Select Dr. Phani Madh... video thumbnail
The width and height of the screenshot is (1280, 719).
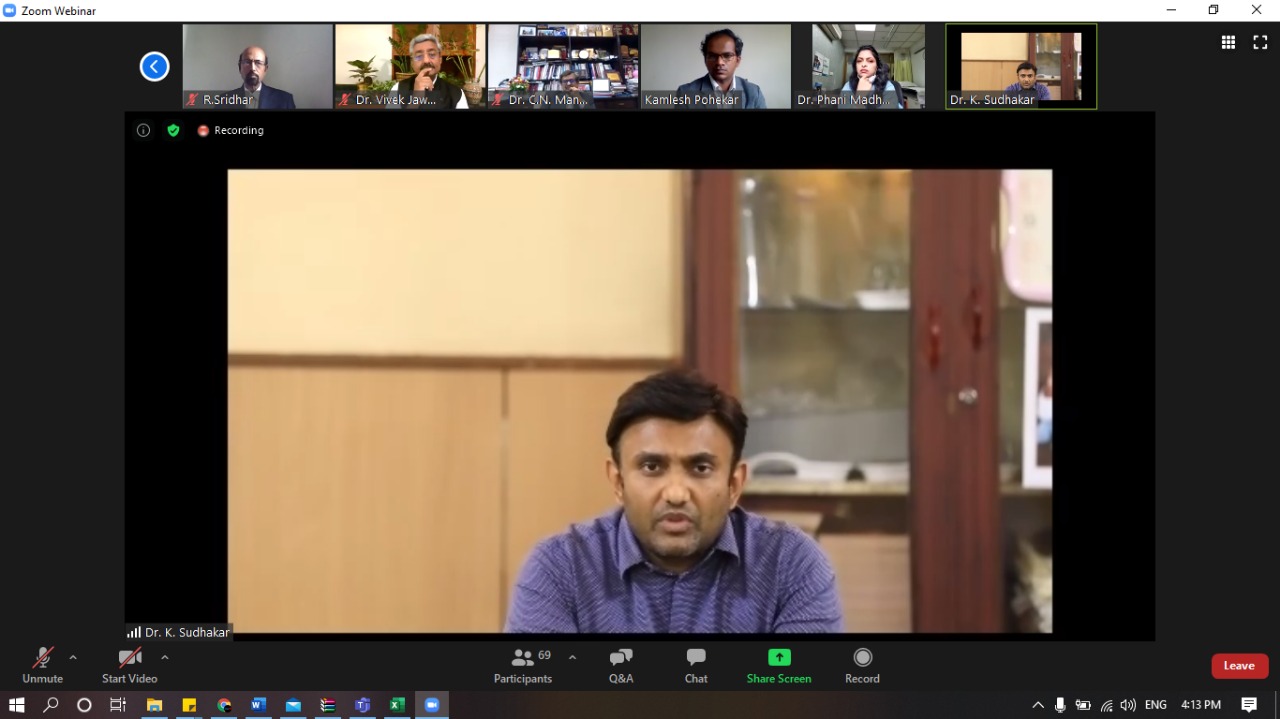(x=868, y=66)
